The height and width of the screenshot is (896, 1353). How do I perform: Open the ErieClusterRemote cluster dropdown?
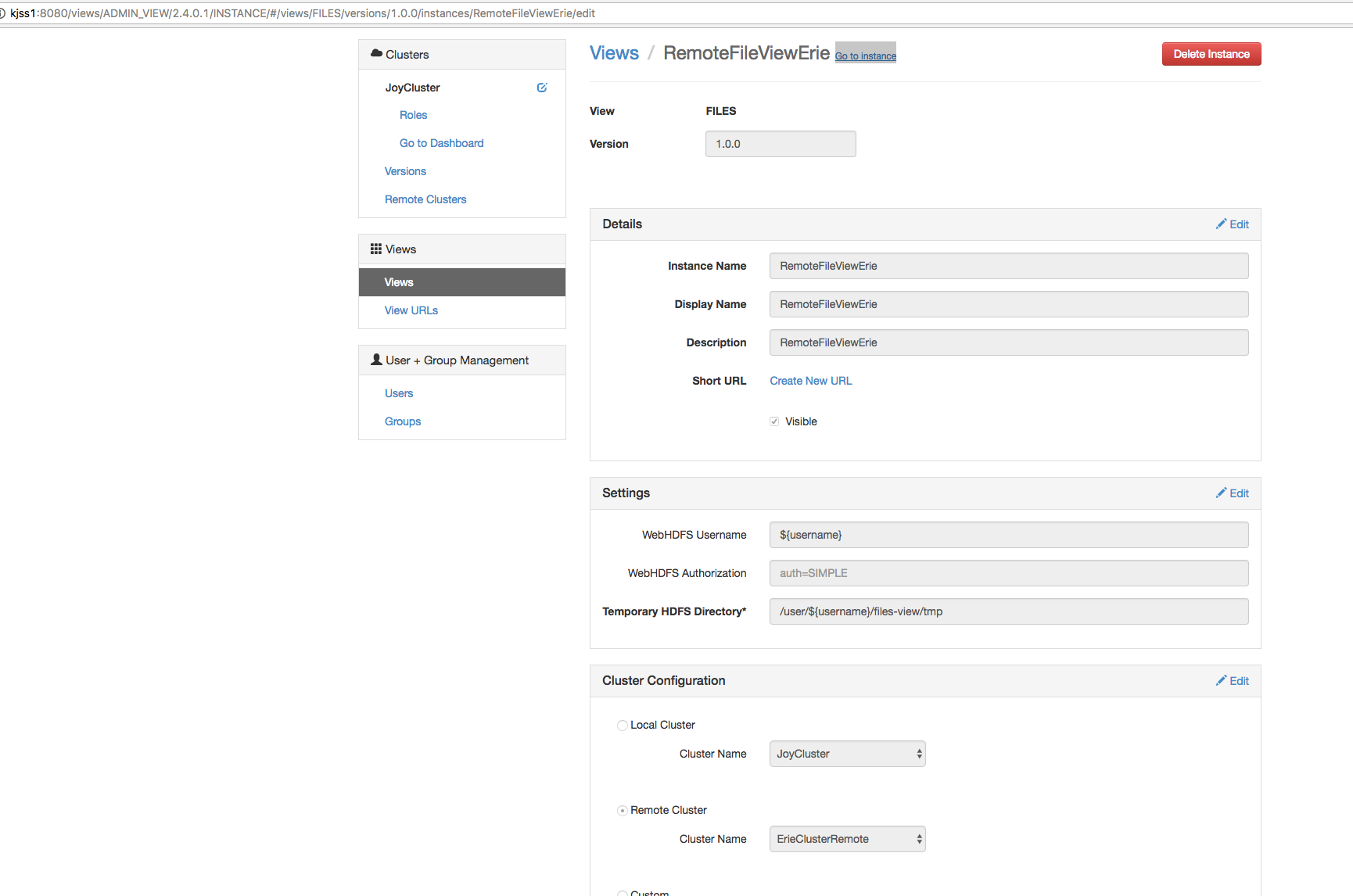click(846, 838)
